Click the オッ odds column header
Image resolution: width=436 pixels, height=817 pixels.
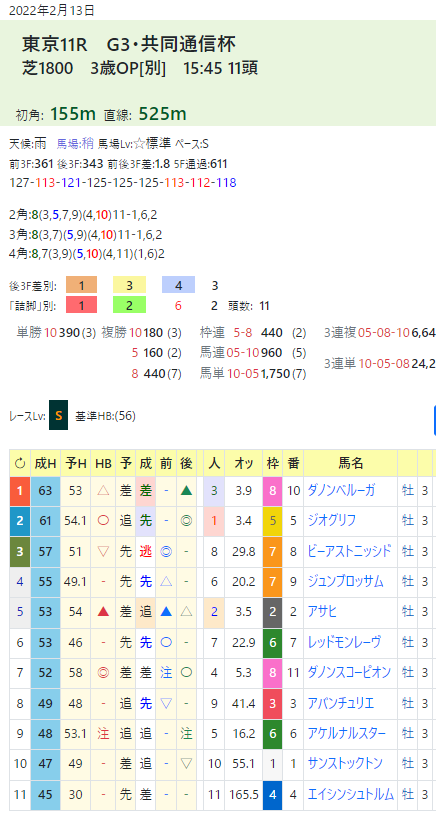coord(244,463)
